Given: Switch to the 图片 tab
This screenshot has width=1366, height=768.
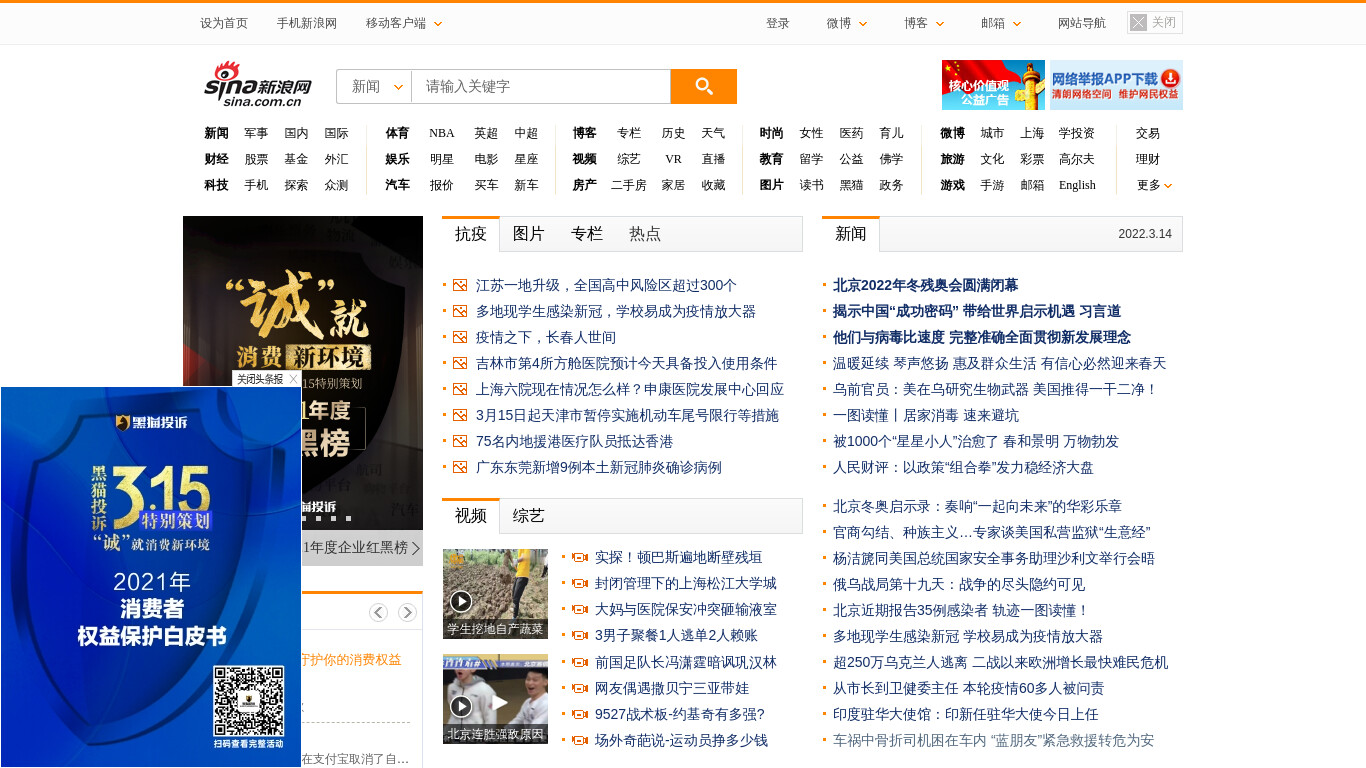Looking at the screenshot, I should click(x=529, y=233).
